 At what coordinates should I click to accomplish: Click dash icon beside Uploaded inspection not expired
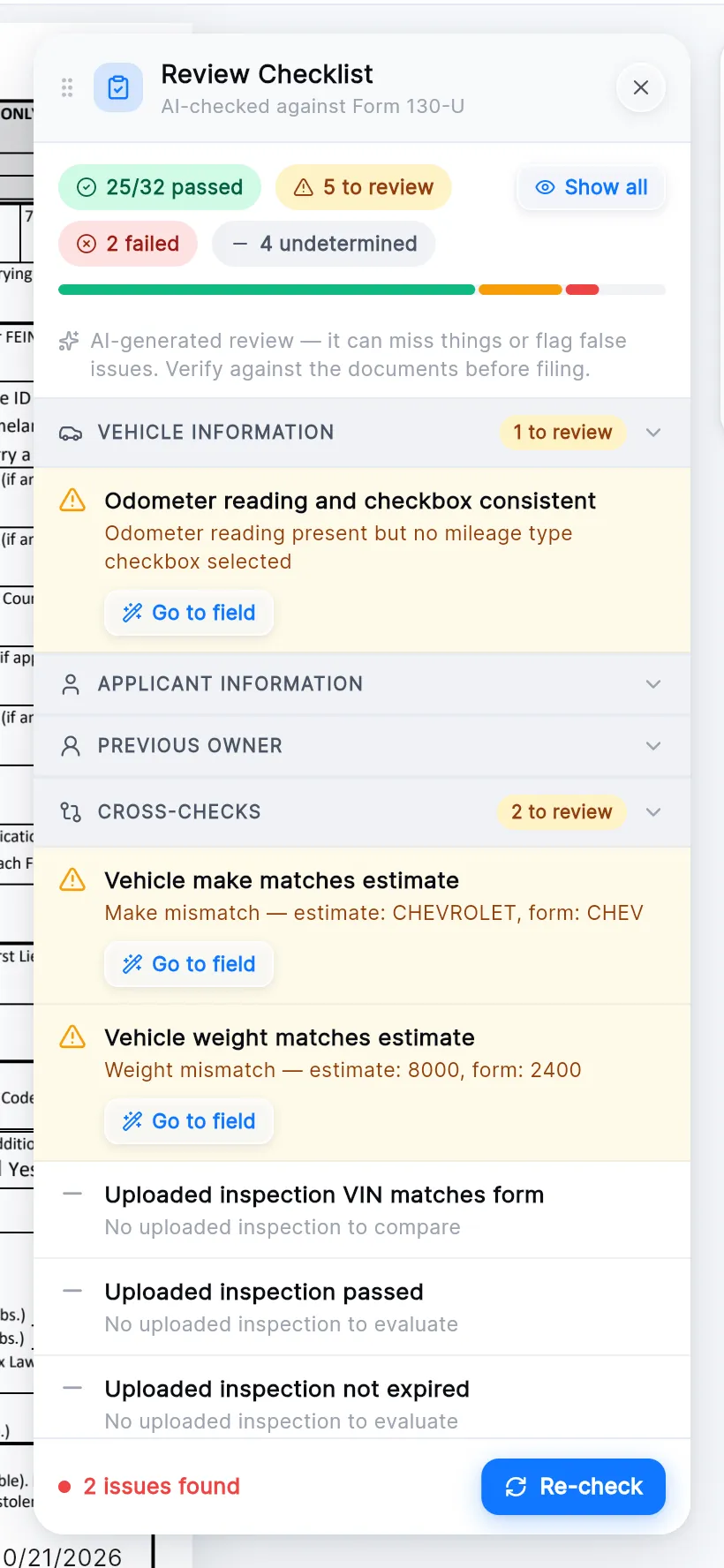[72, 1388]
